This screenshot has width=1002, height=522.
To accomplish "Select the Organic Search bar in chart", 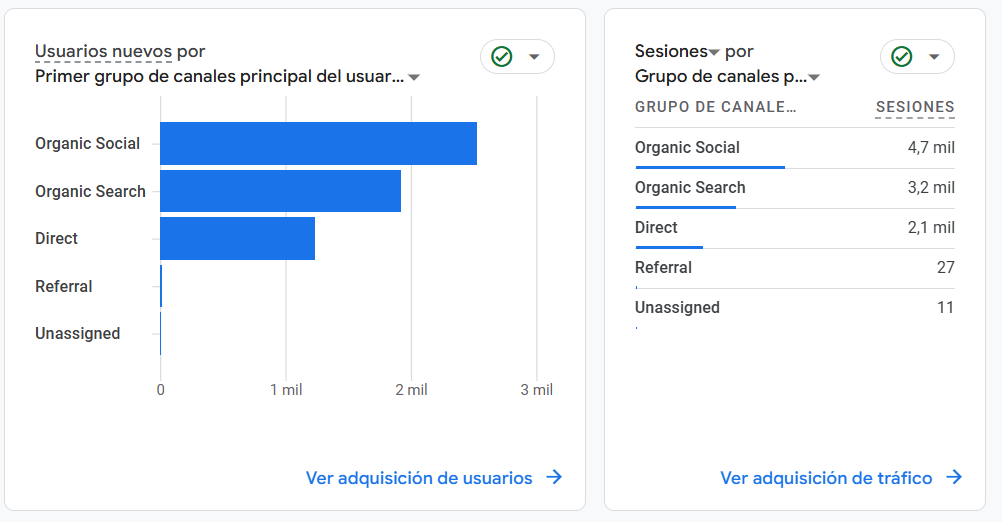I will tap(280, 191).
